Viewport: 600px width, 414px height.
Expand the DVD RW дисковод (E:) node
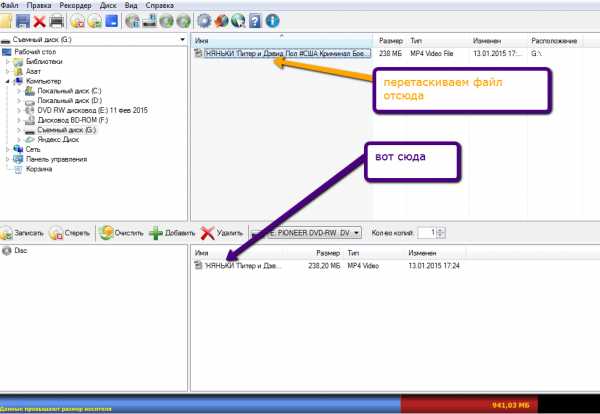click(x=19, y=111)
